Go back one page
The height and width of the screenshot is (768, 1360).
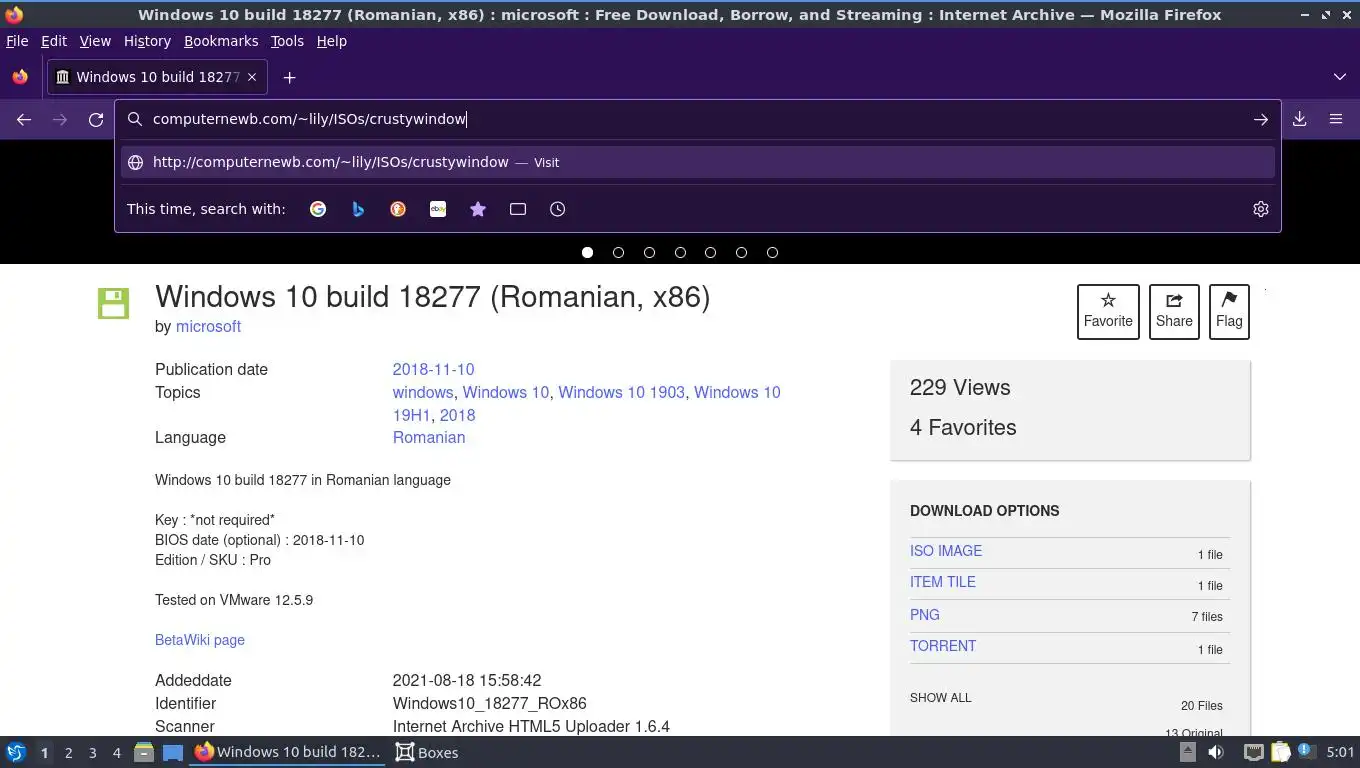coord(24,119)
